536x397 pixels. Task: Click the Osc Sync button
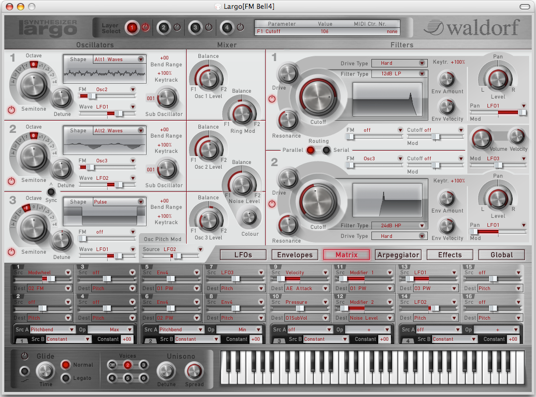(51, 192)
